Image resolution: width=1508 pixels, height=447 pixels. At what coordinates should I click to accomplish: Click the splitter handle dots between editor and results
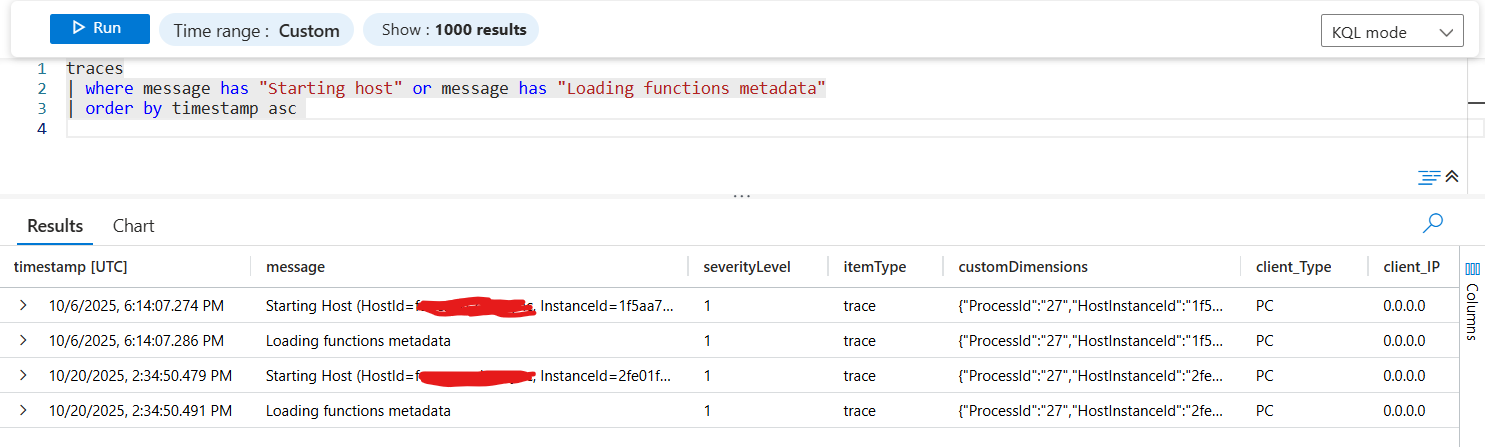[741, 196]
